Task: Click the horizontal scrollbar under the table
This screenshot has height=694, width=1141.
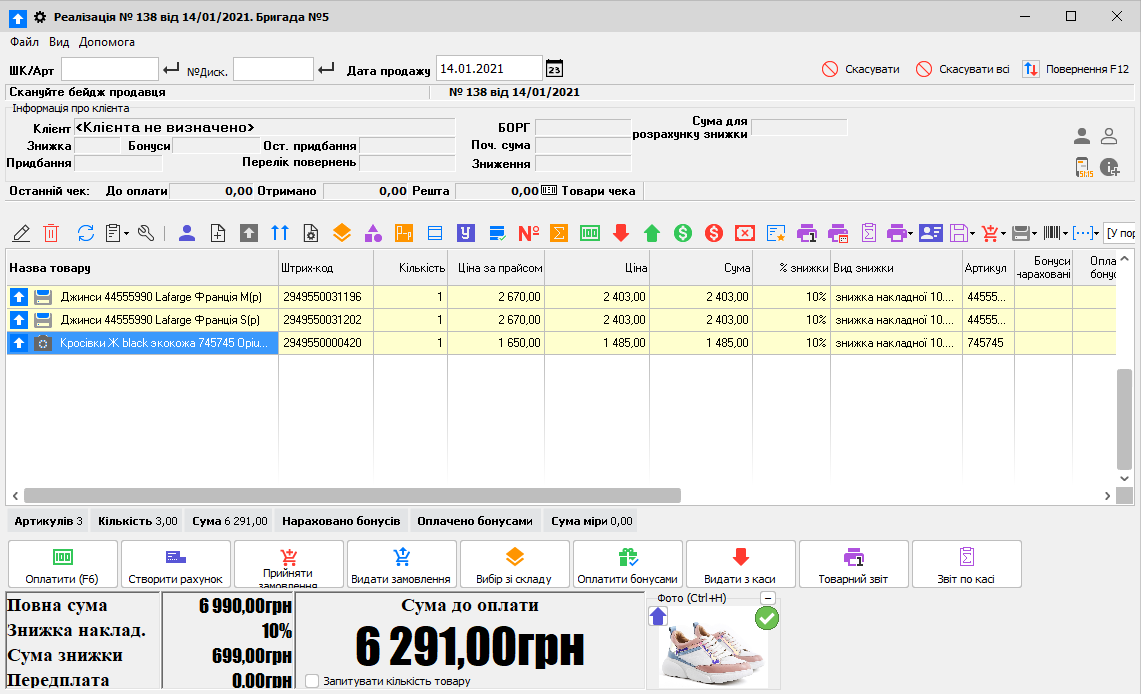Action: pos(352,495)
